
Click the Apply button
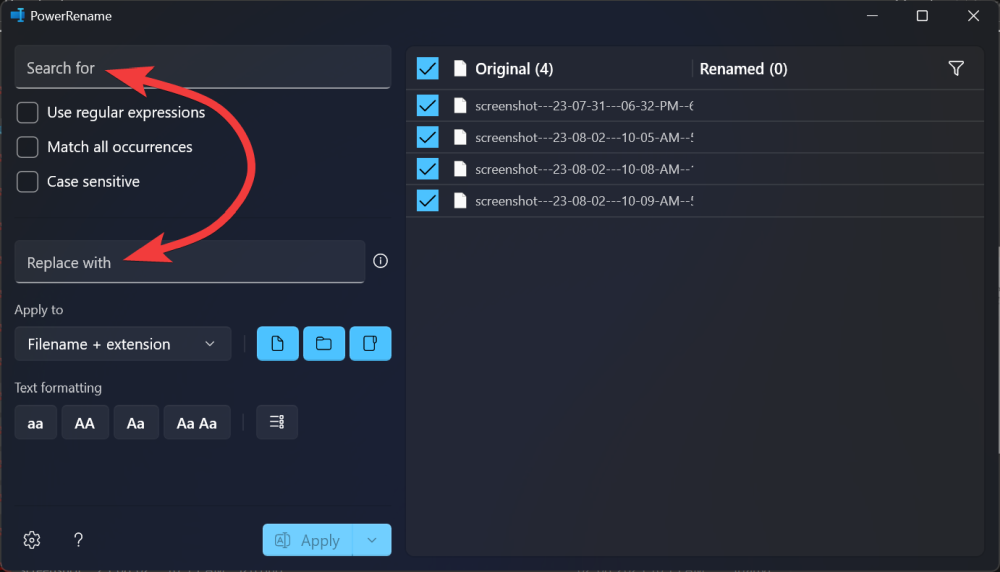tap(307, 540)
